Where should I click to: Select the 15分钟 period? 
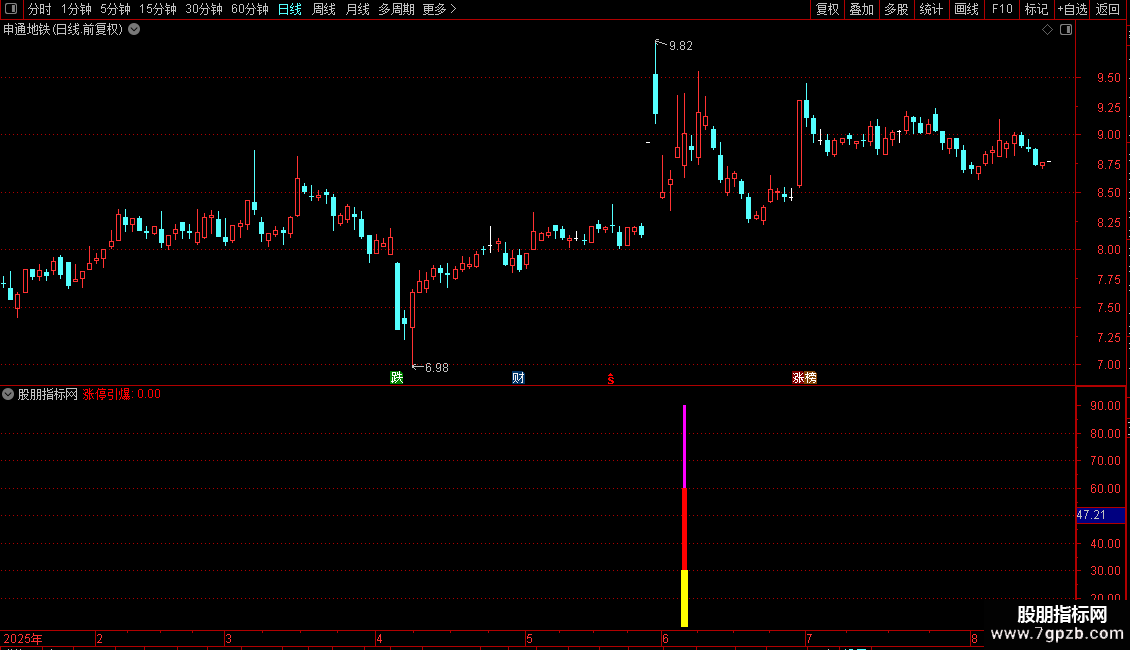(157, 9)
